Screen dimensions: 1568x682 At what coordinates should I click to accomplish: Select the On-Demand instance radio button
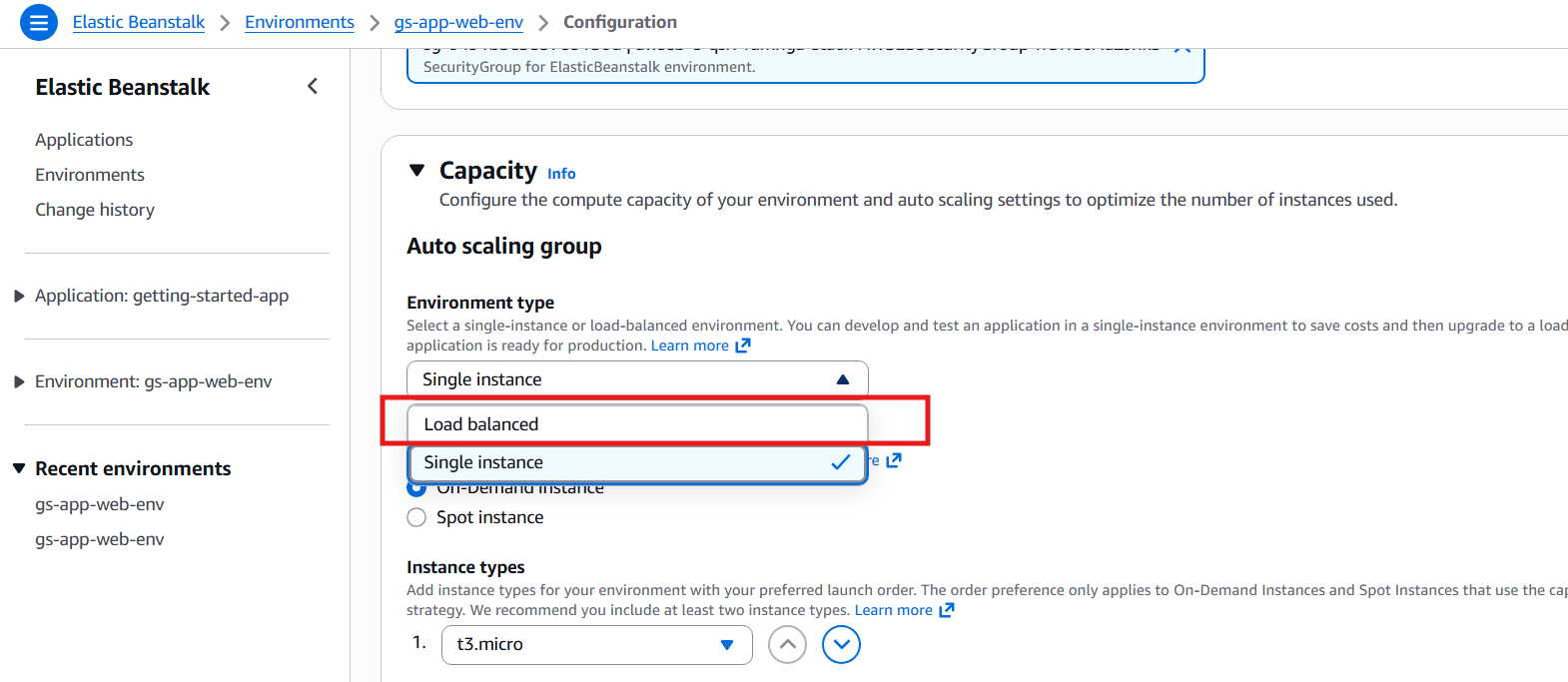(416, 489)
